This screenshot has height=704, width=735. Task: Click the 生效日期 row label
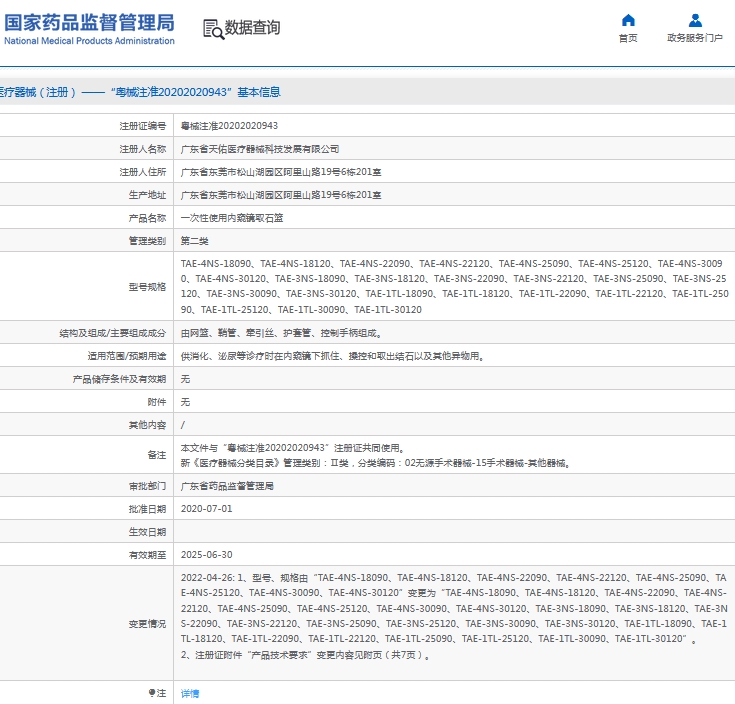point(147,532)
